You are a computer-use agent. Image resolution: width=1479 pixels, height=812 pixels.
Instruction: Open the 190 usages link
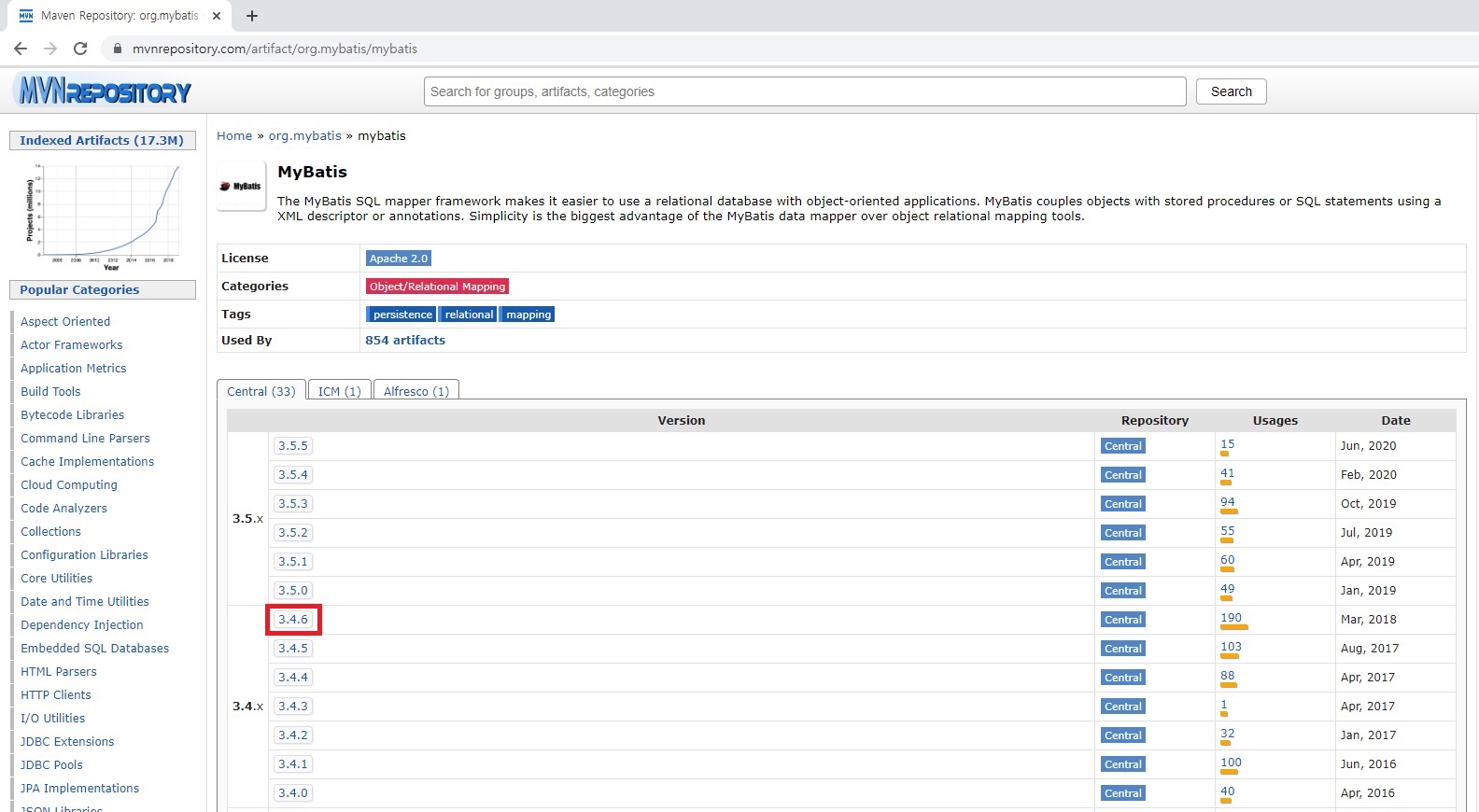click(1232, 618)
